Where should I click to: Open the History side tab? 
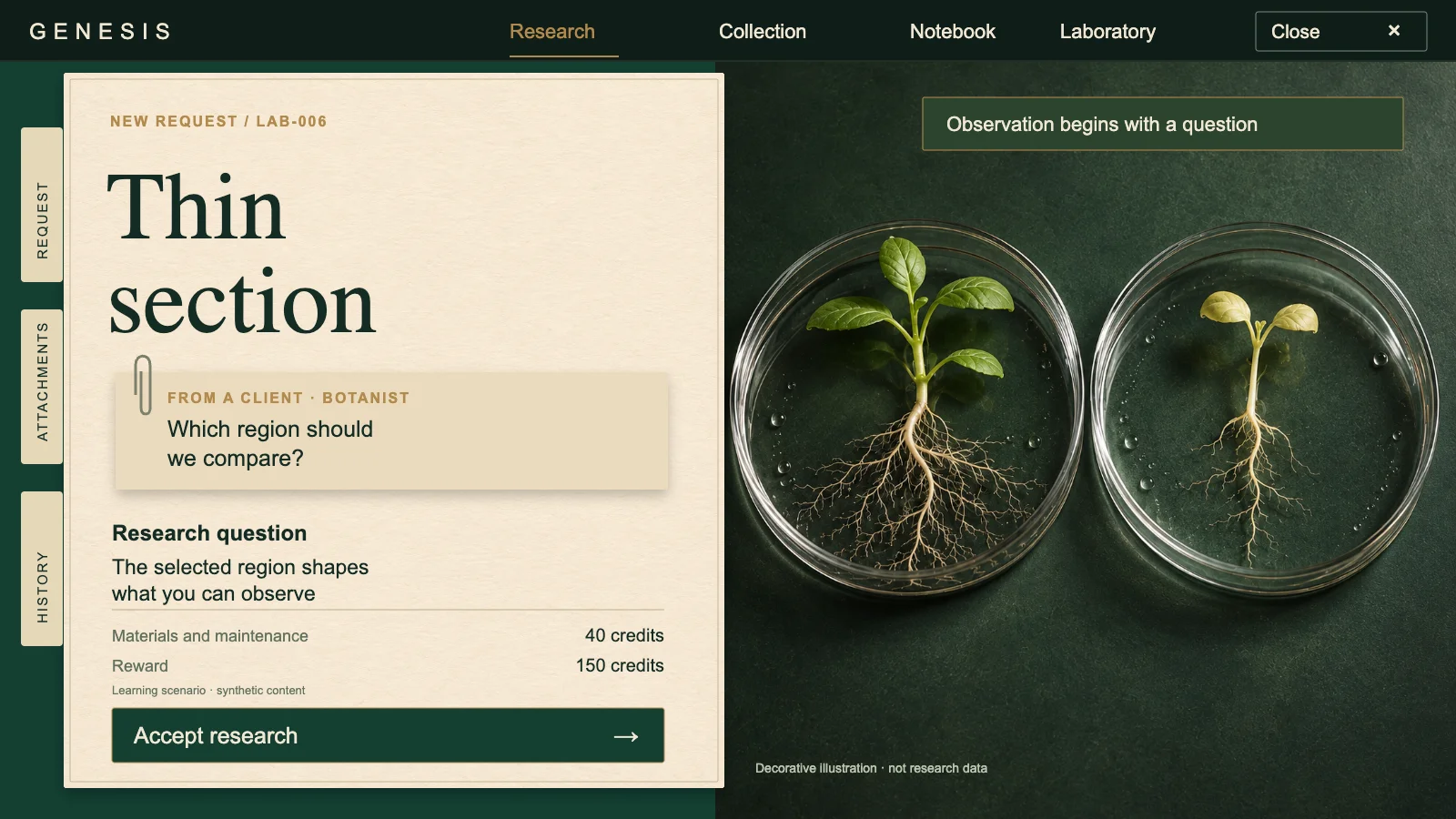pyautogui.click(x=42, y=569)
